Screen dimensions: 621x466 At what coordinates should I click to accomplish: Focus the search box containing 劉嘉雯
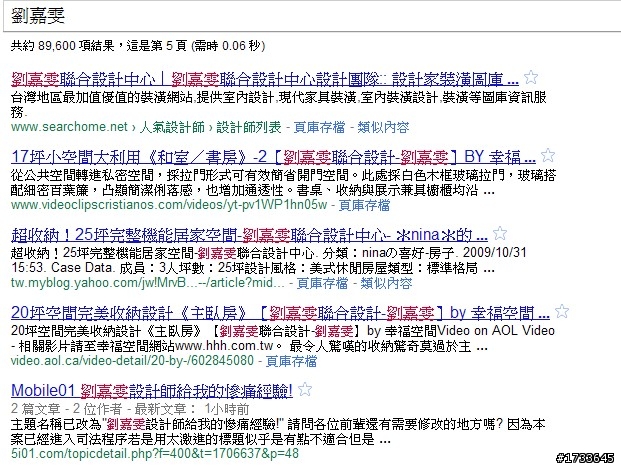[x=312, y=16]
